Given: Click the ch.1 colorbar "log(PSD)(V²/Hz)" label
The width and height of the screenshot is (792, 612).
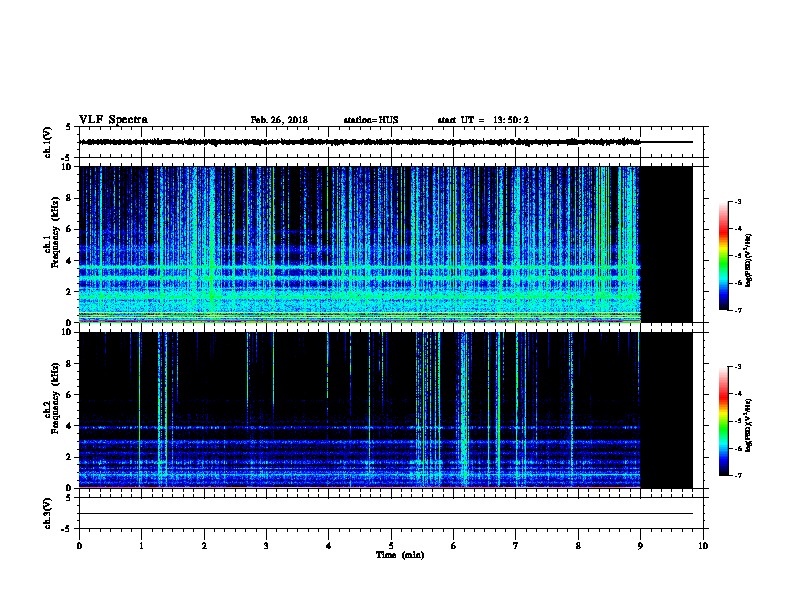Looking at the screenshot, I should tap(748, 260).
